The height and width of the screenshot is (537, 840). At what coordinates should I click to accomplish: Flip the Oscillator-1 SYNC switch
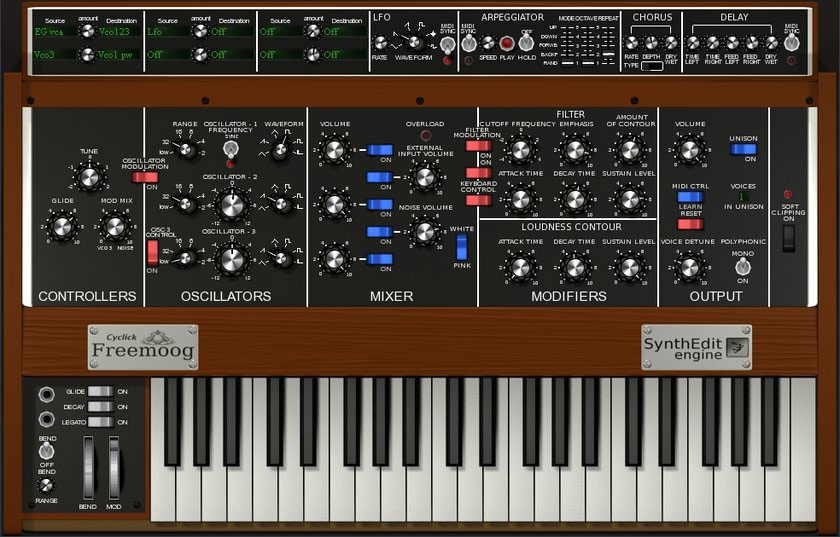pyautogui.click(x=231, y=150)
